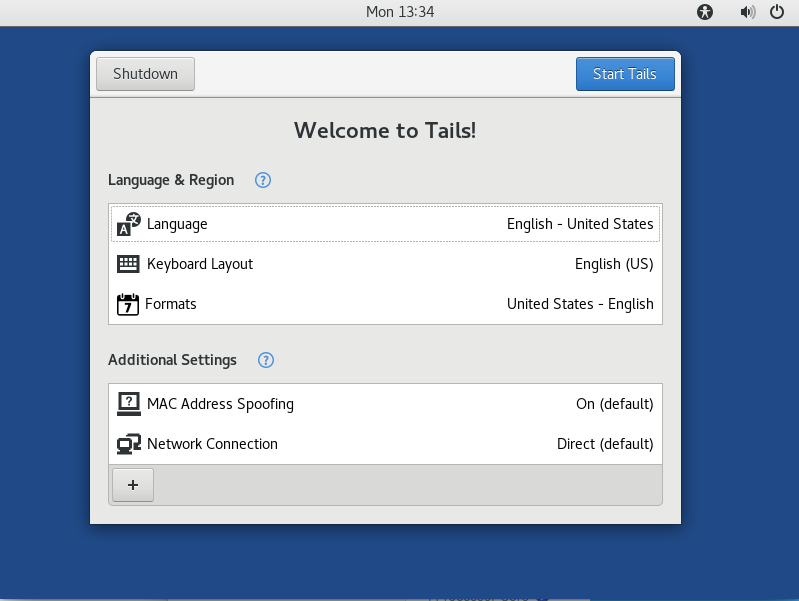Click the Keyboard Layout icon

click(x=128, y=264)
